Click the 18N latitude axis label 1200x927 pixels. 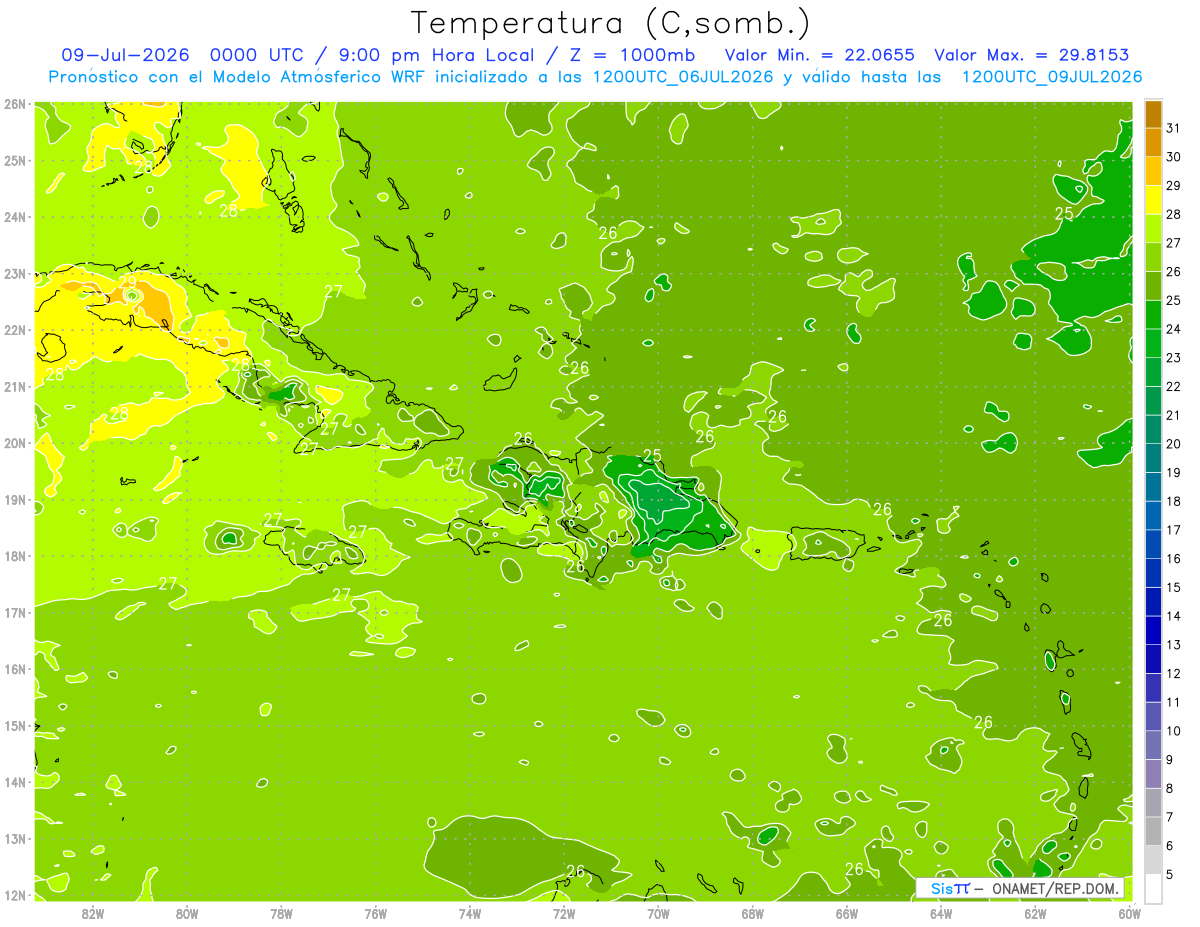(x=14, y=556)
